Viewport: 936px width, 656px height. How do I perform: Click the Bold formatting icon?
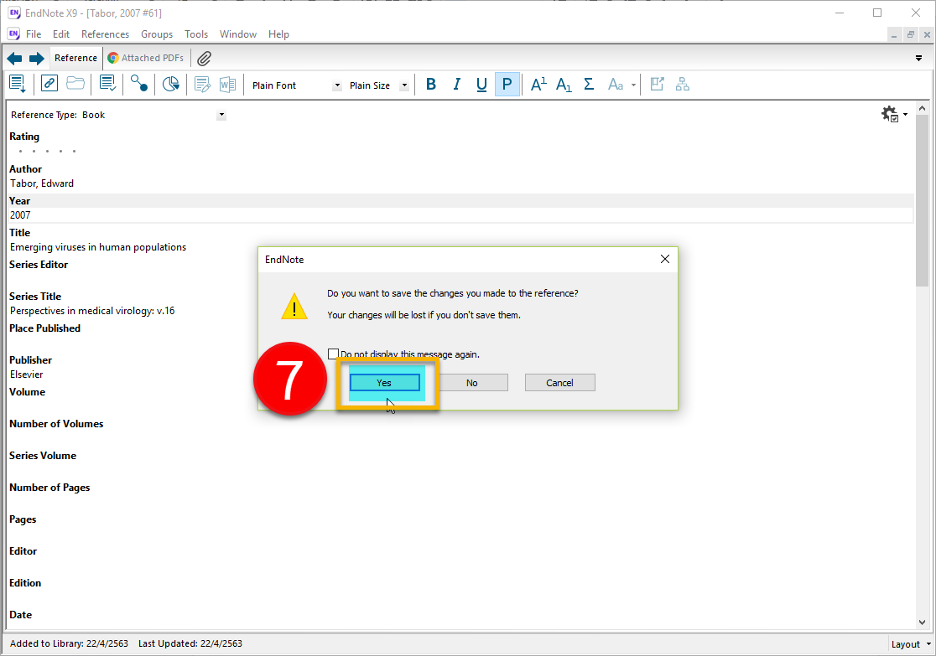(431, 85)
